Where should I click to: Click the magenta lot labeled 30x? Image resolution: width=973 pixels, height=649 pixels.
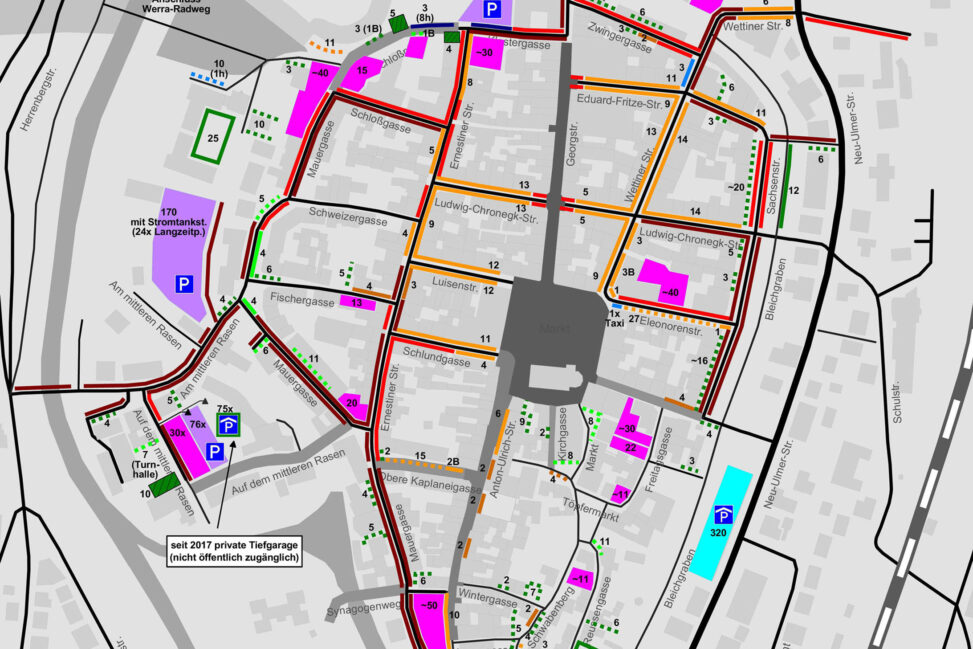(x=176, y=435)
